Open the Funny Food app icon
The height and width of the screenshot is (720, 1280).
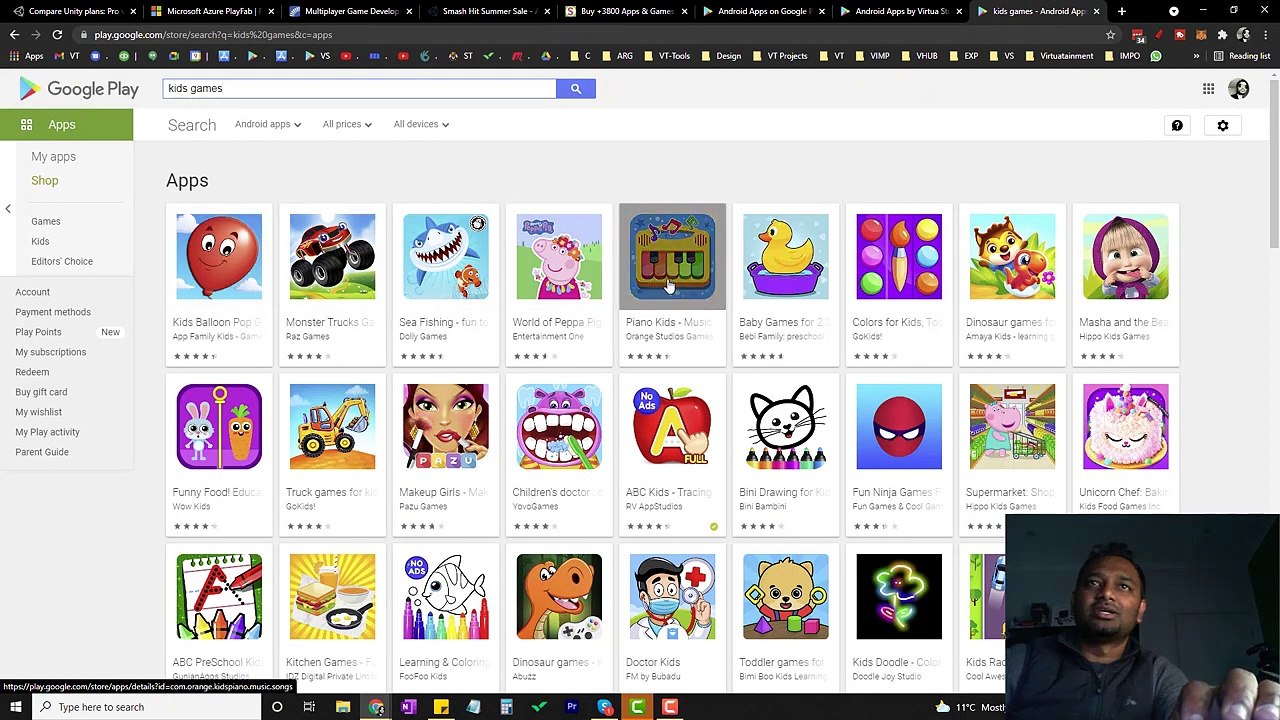219,426
